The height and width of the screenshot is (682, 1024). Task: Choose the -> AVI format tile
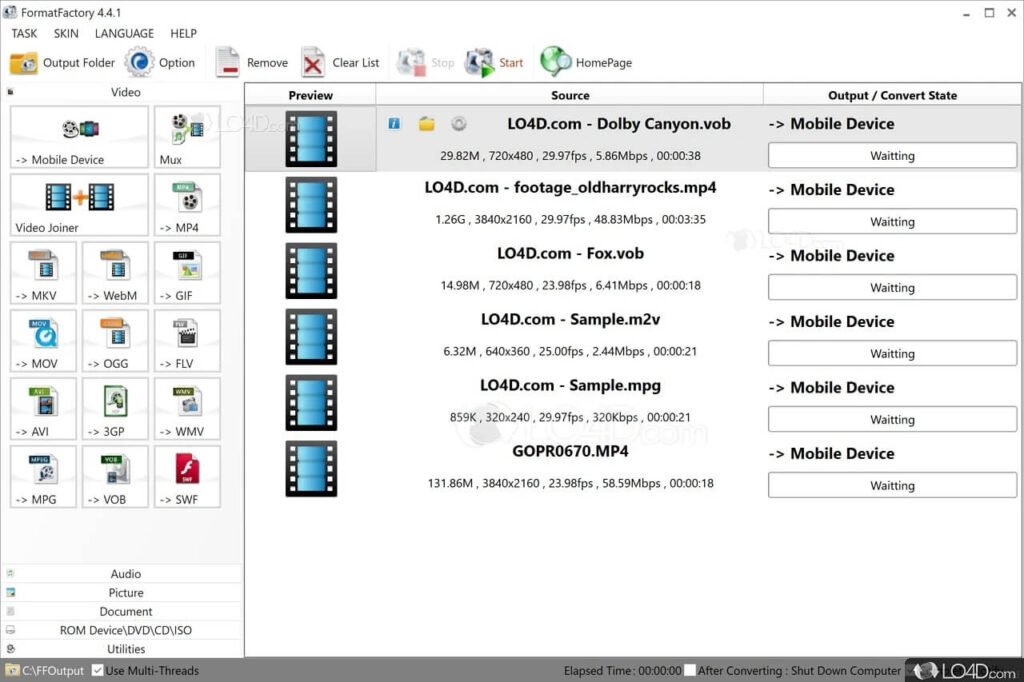(43, 409)
